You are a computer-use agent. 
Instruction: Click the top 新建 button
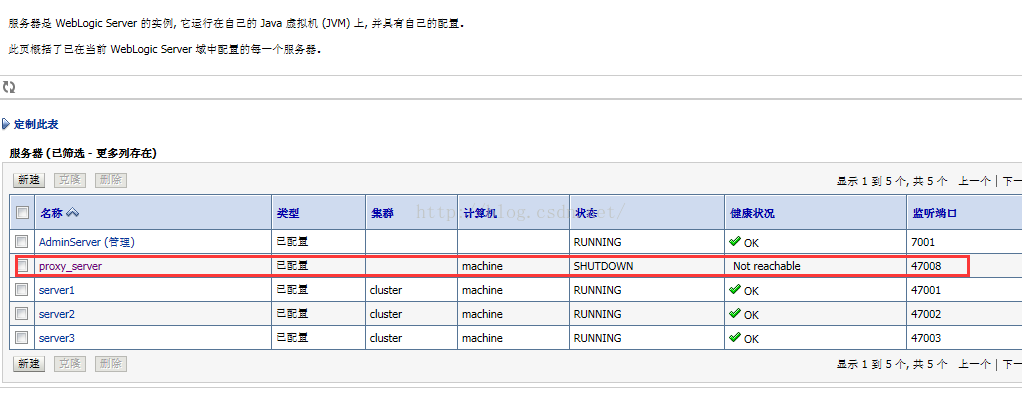click(29, 181)
